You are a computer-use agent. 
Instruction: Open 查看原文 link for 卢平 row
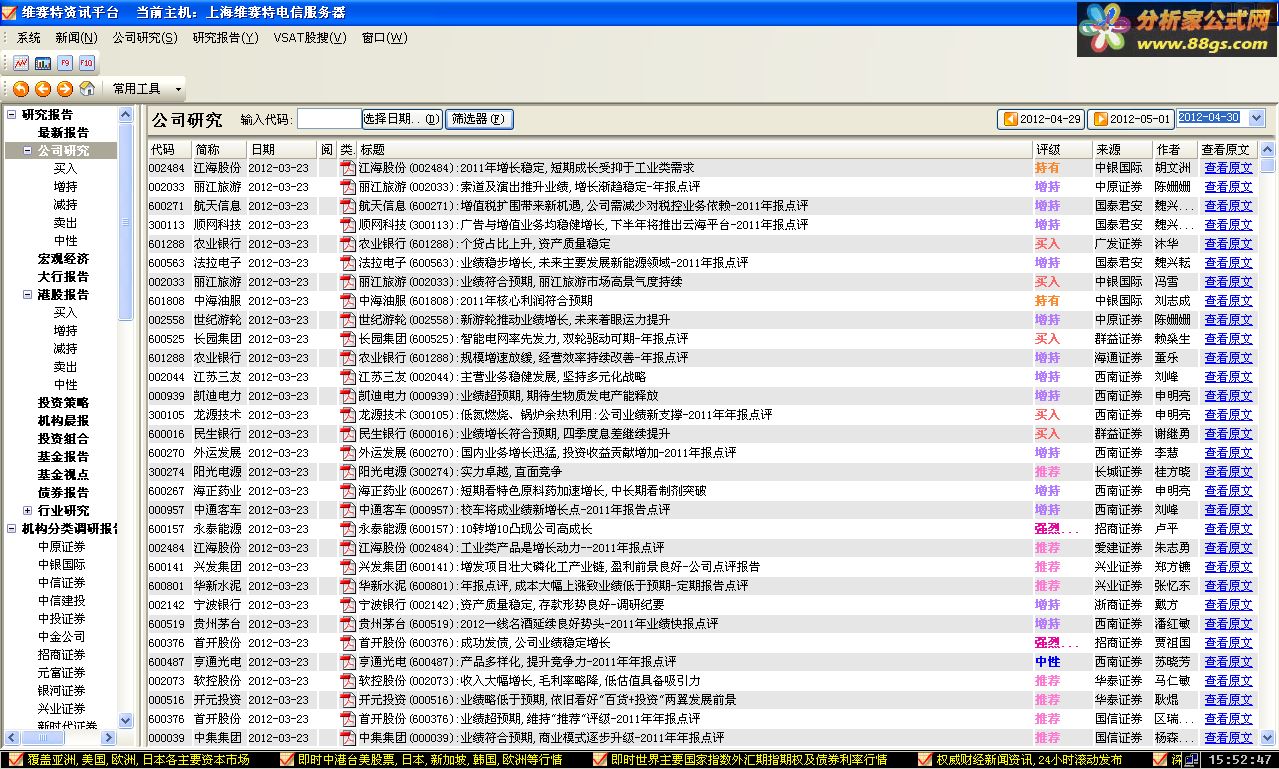point(1228,529)
